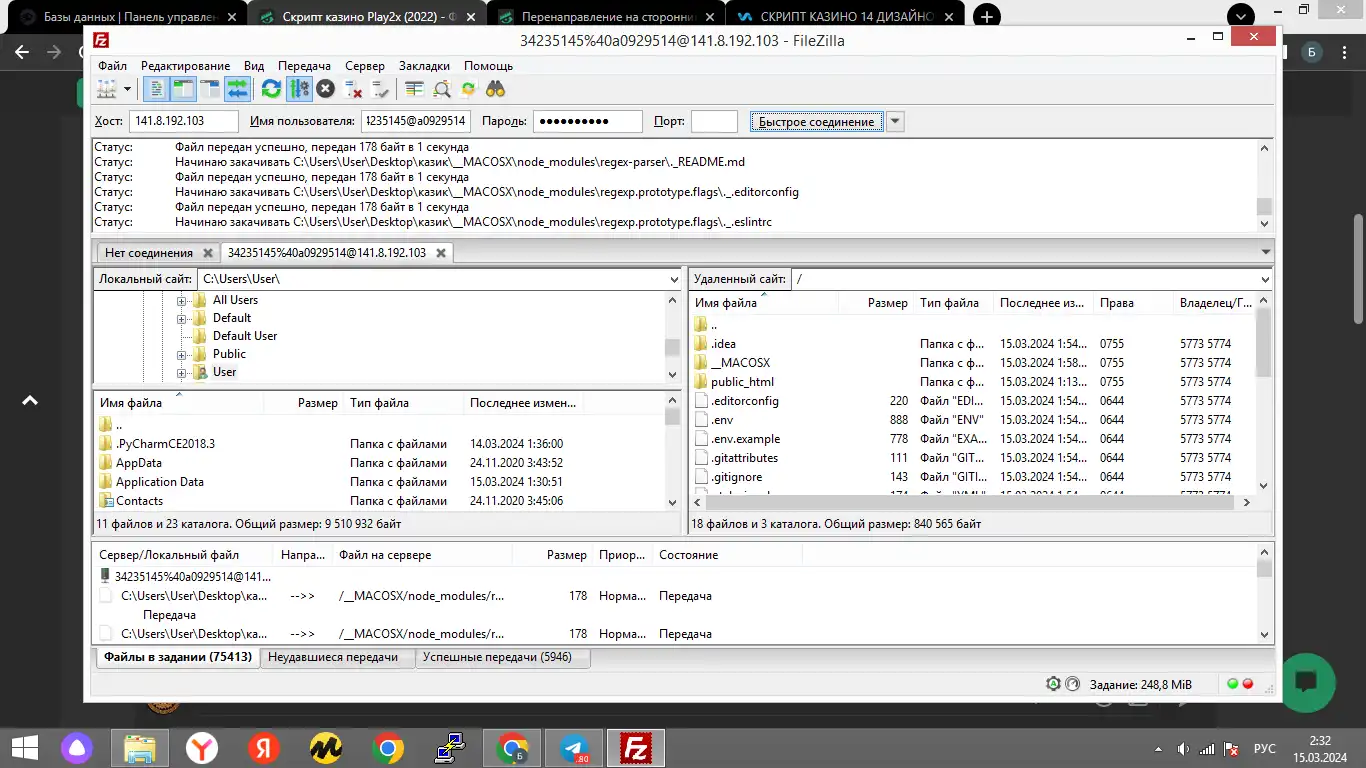Toggle processing of the transfer queue

[x=298, y=89]
